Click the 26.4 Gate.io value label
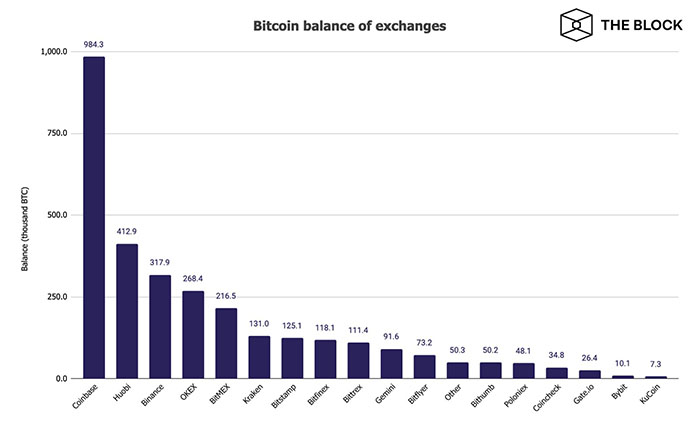The image size is (700, 431). pos(589,358)
